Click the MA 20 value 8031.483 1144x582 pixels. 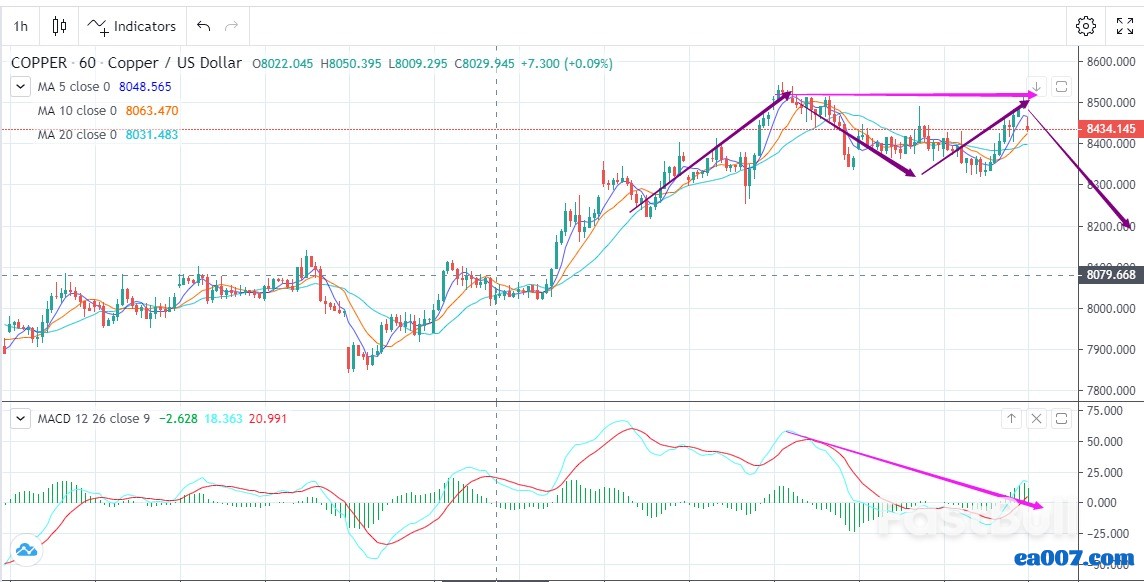coord(152,135)
